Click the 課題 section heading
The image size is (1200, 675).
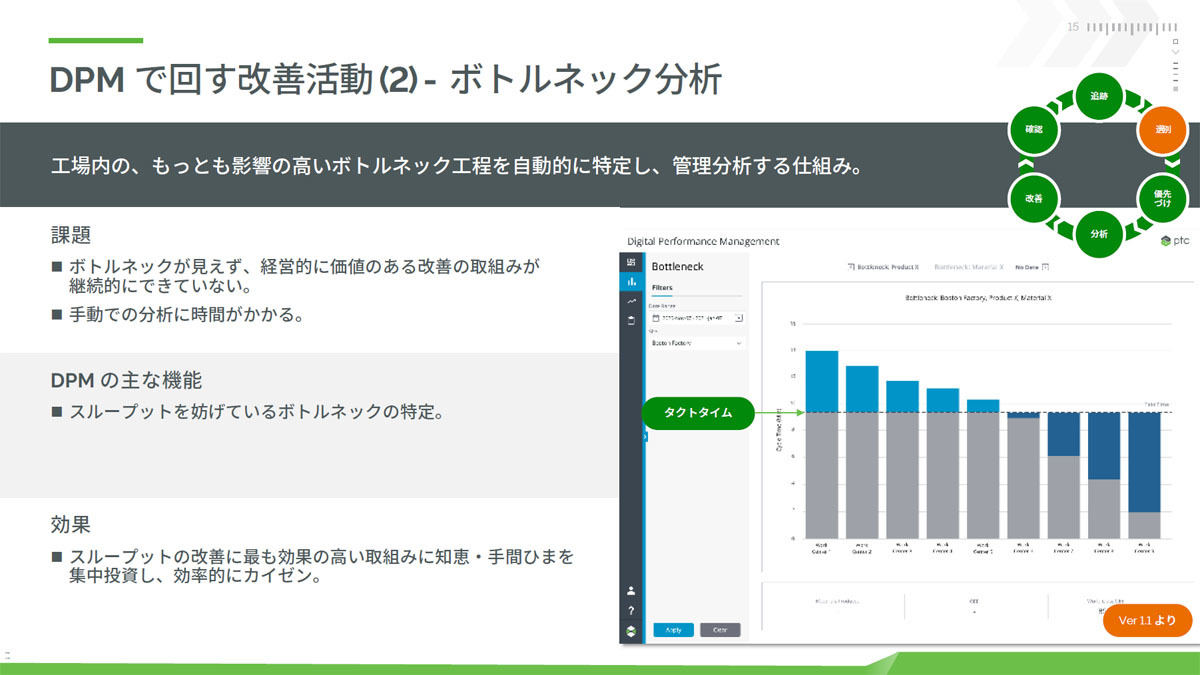[x=71, y=236]
